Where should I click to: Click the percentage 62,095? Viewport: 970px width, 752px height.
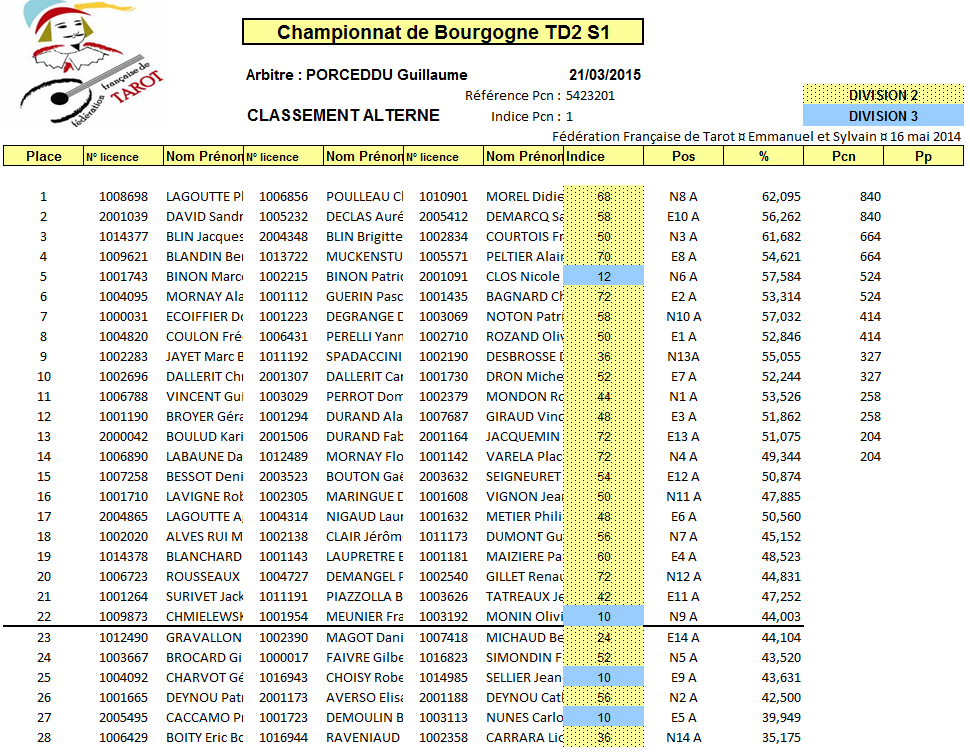point(781,197)
